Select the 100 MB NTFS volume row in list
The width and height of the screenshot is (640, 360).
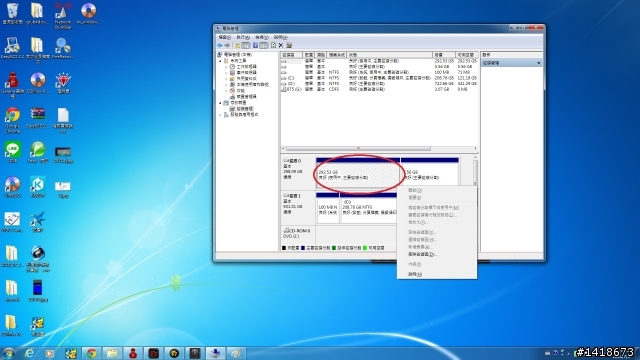[x=379, y=72]
